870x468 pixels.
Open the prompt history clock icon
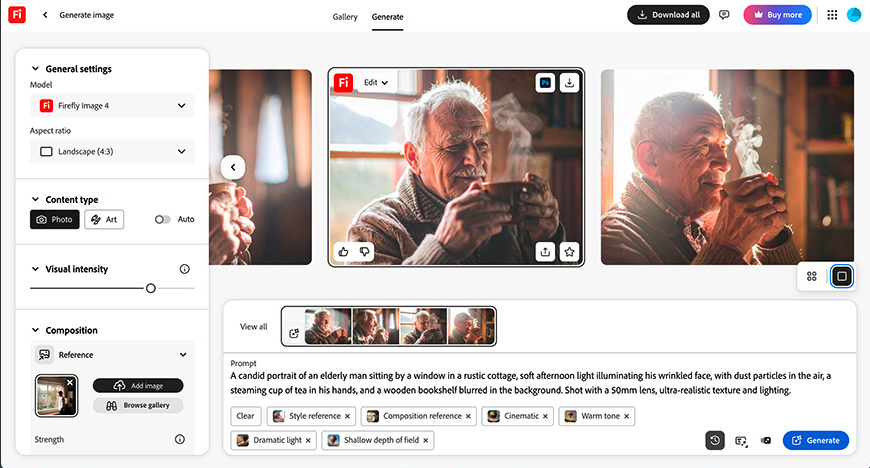point(715,440)
